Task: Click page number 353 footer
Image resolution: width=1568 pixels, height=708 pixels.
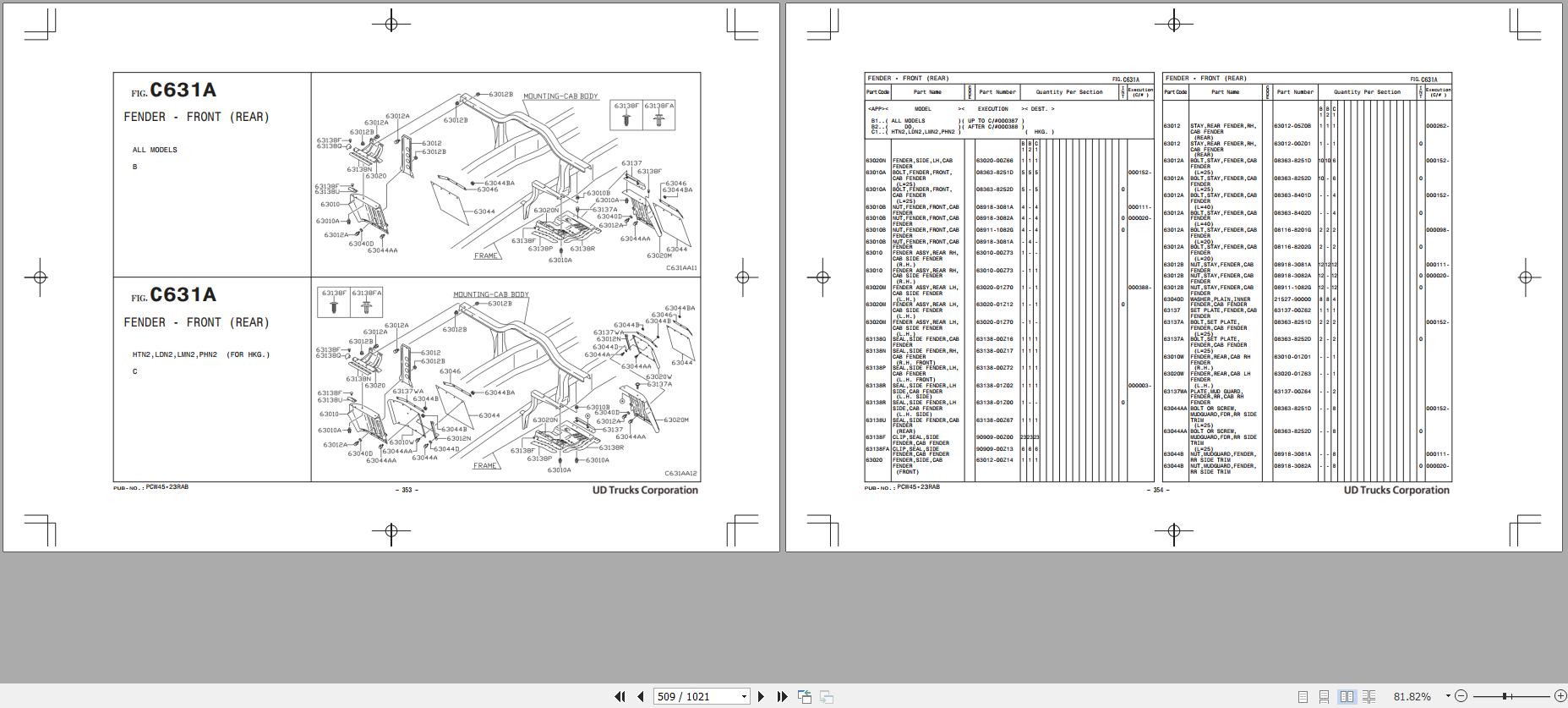Action: [407, 490]
